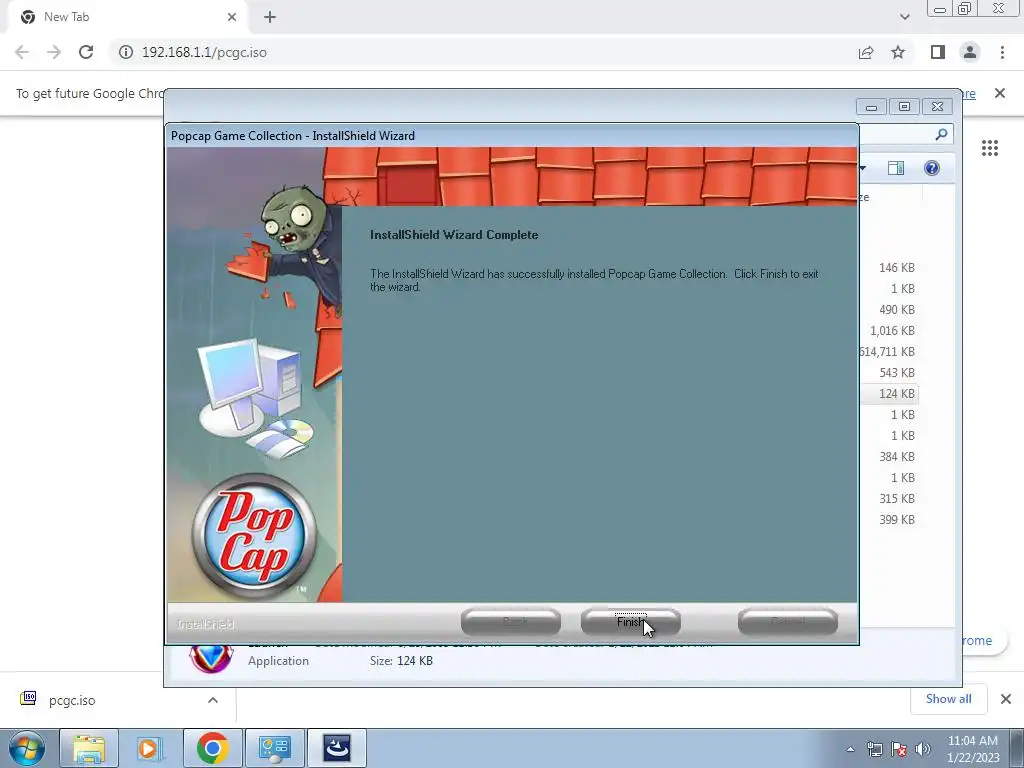1024x768 pixels.
Task: Select the highlighted 124 KB file row
Action: tap(888, 394)
